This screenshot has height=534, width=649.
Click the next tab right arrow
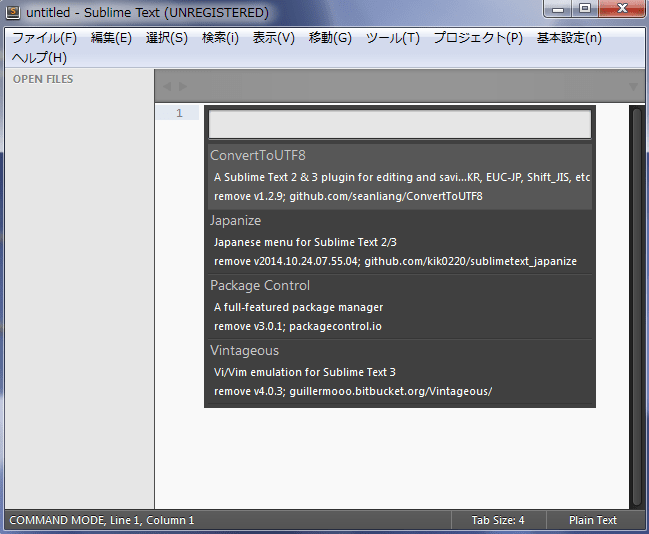[x=183, y=86]
